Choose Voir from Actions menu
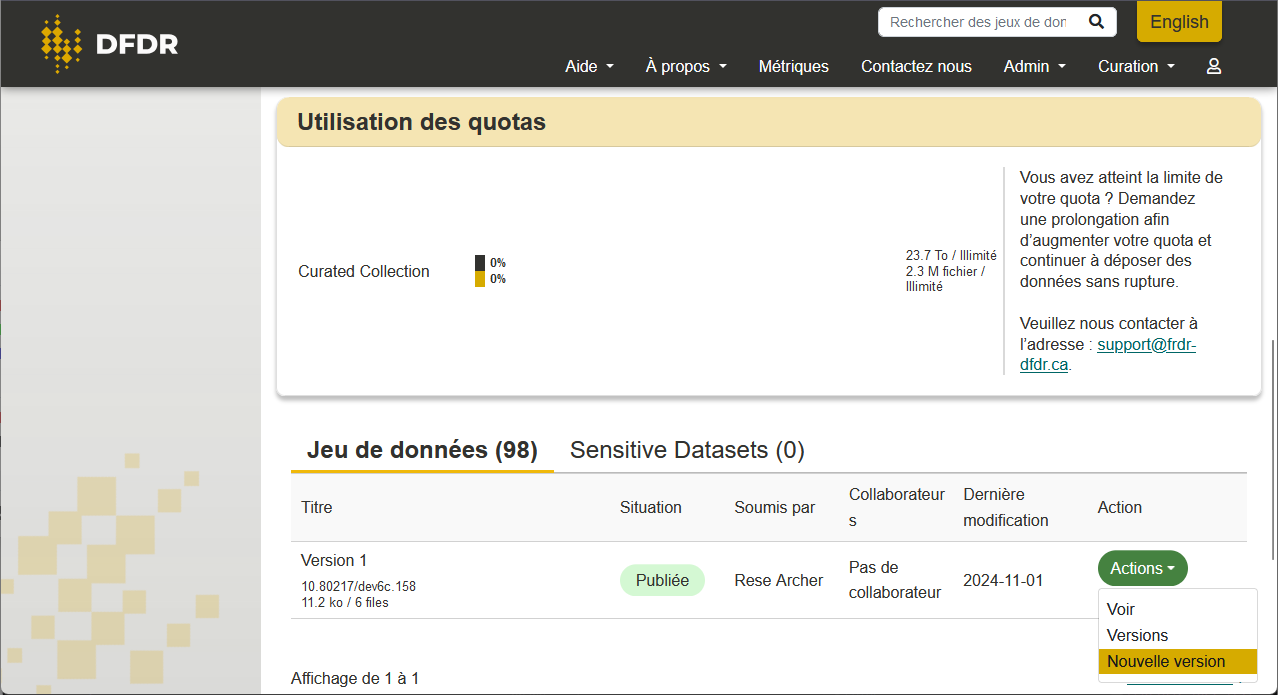Viewport: 1278px width, 695px height. pos(1177,609)
